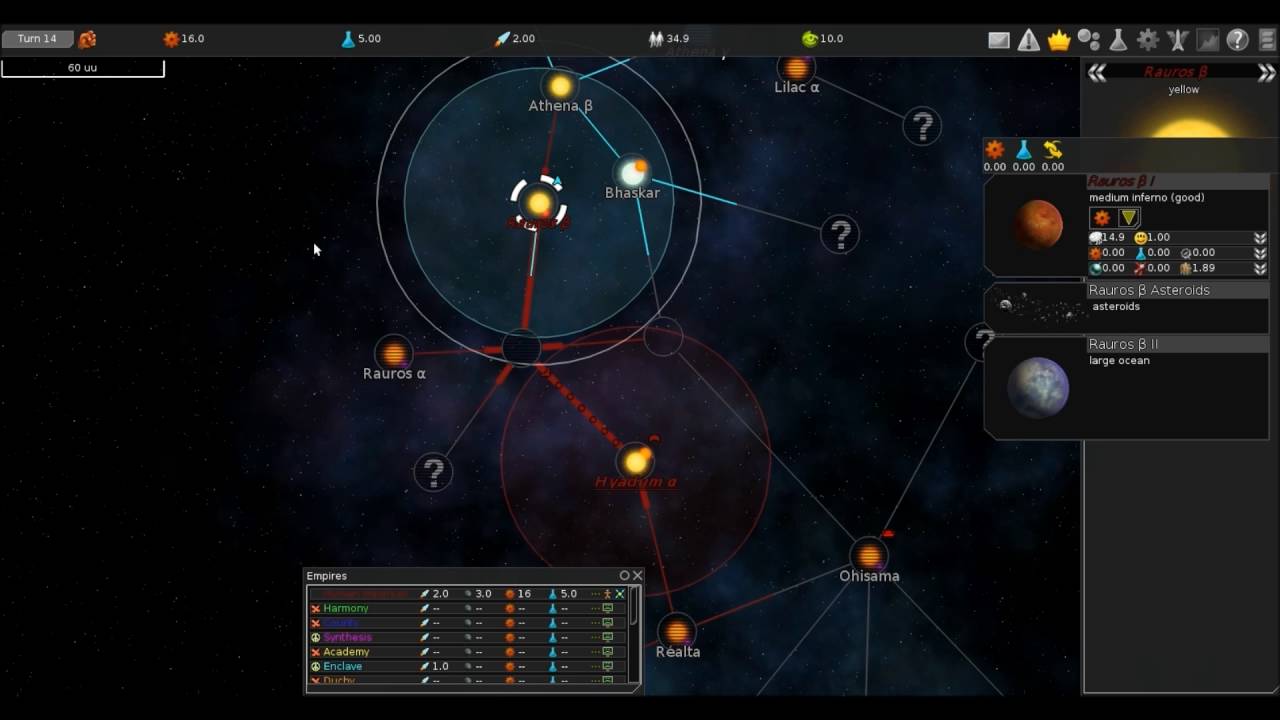The height and width of the screenshot is (720, 1280).
Task: Select the currently highlighted Rauros β star
Action: (539, 203)
